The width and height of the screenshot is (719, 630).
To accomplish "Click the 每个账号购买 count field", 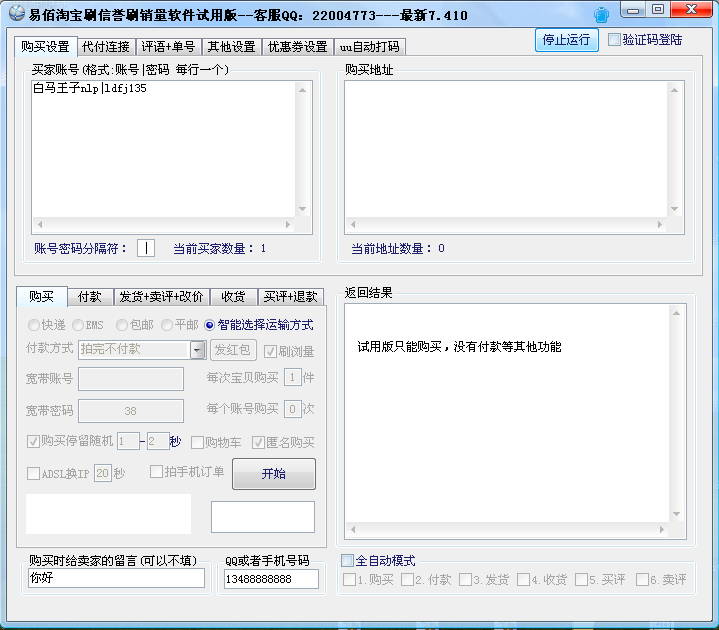I will [293, 409].
